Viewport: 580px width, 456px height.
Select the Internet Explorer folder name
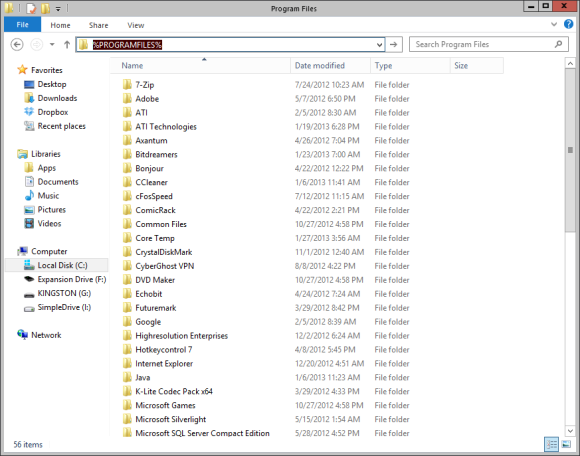[x=164, y=364]
